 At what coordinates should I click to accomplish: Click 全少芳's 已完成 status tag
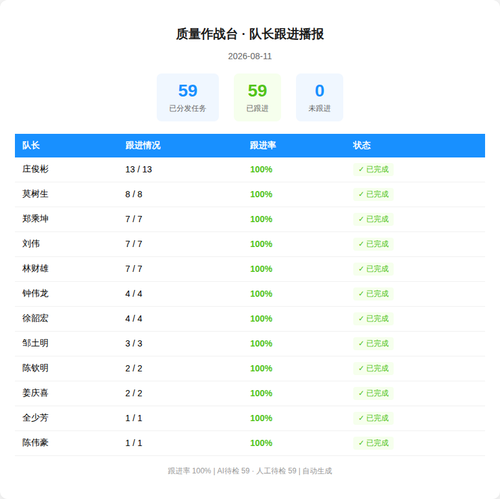373,418
